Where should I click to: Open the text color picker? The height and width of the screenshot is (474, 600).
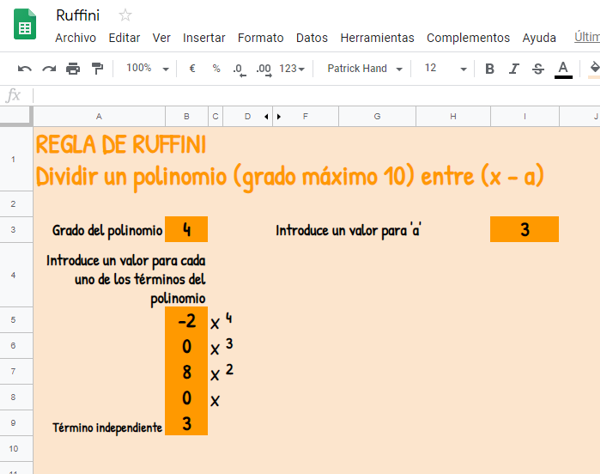click(563, 69)
